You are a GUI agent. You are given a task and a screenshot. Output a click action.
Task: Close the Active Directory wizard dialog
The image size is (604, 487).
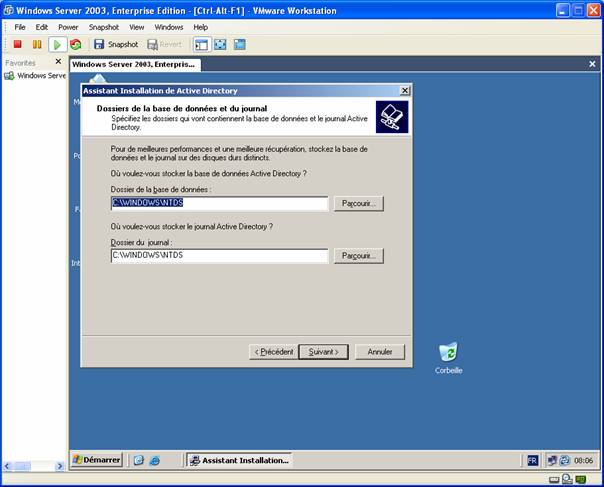[x=404, y=91]
